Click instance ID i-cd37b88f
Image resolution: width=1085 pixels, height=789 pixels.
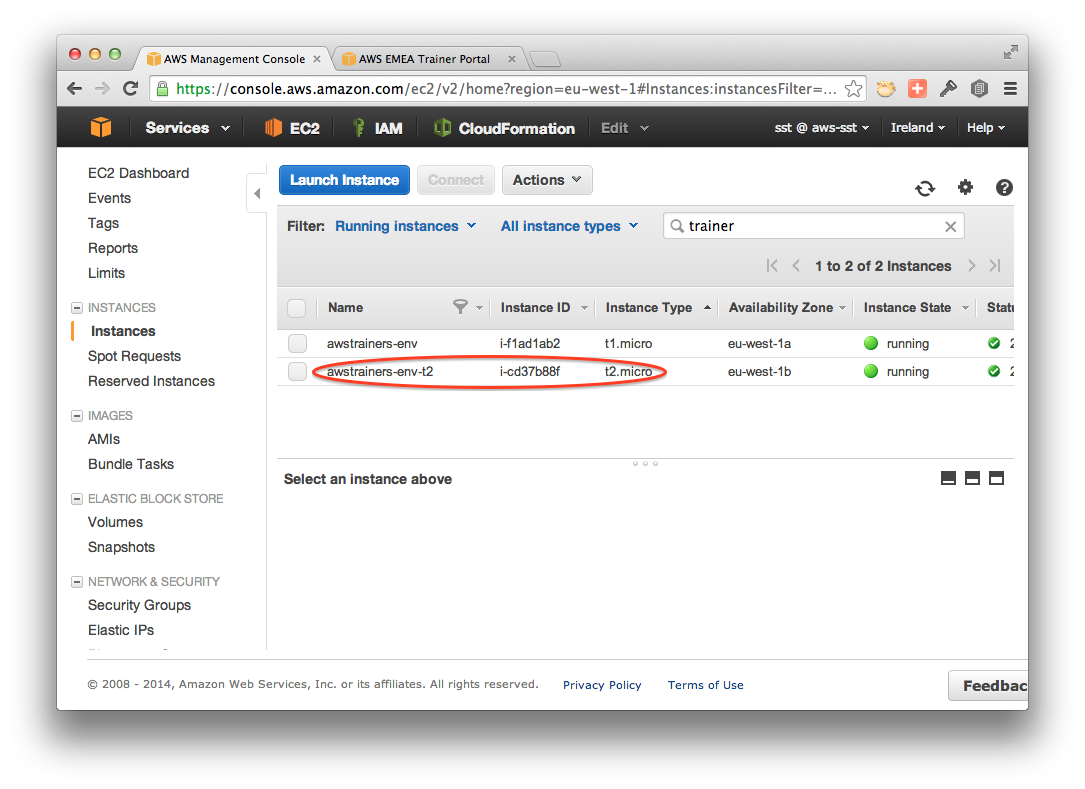tap(530, 372)
